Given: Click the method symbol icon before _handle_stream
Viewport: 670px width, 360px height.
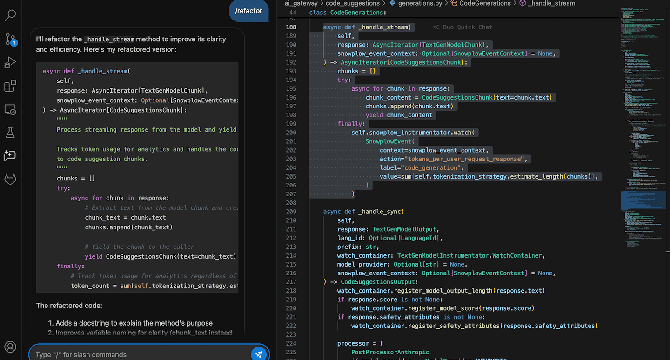Looking at the screenshot, I should coord(522,3).
